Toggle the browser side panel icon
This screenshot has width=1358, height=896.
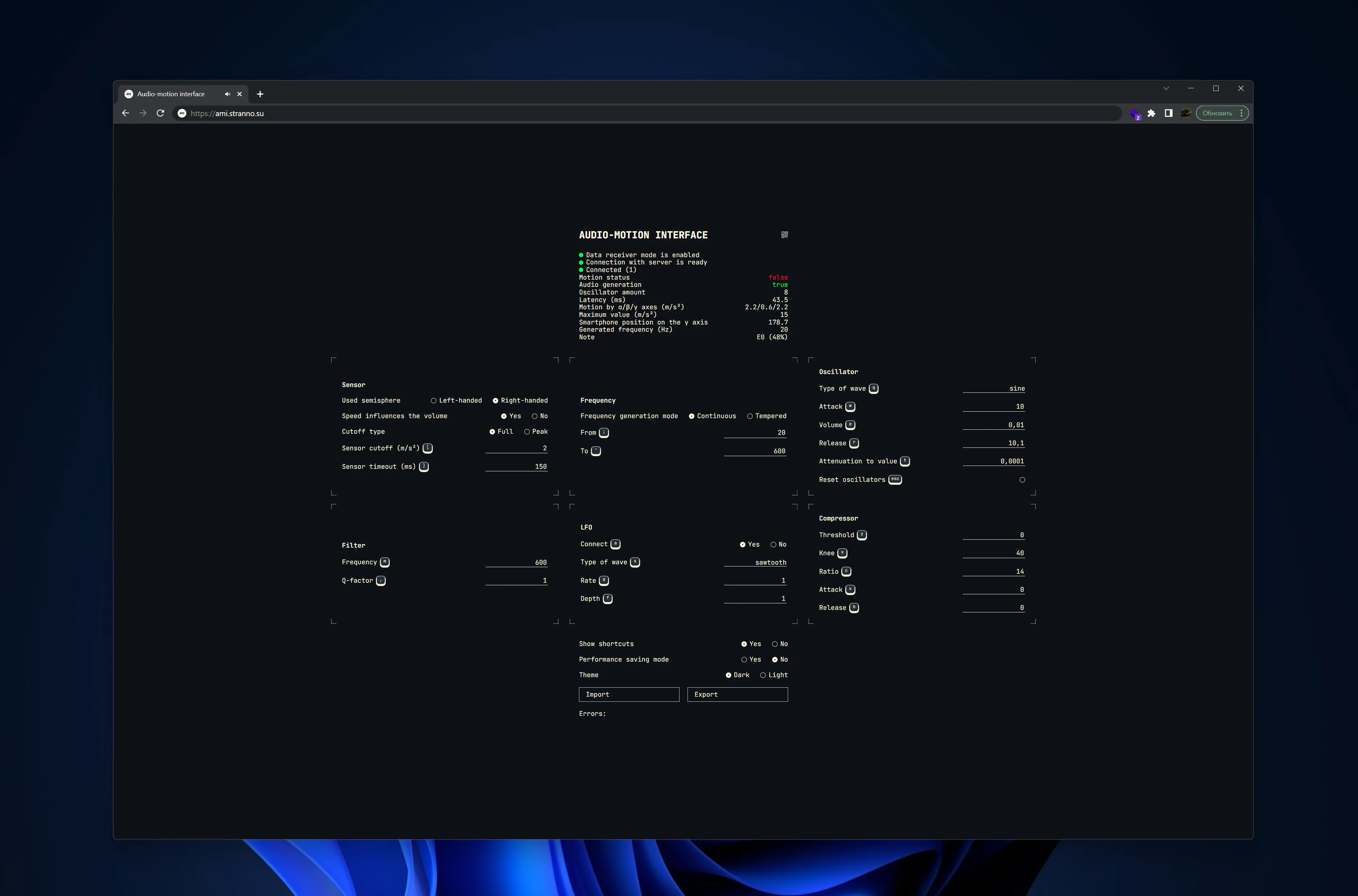point(1168,113)
